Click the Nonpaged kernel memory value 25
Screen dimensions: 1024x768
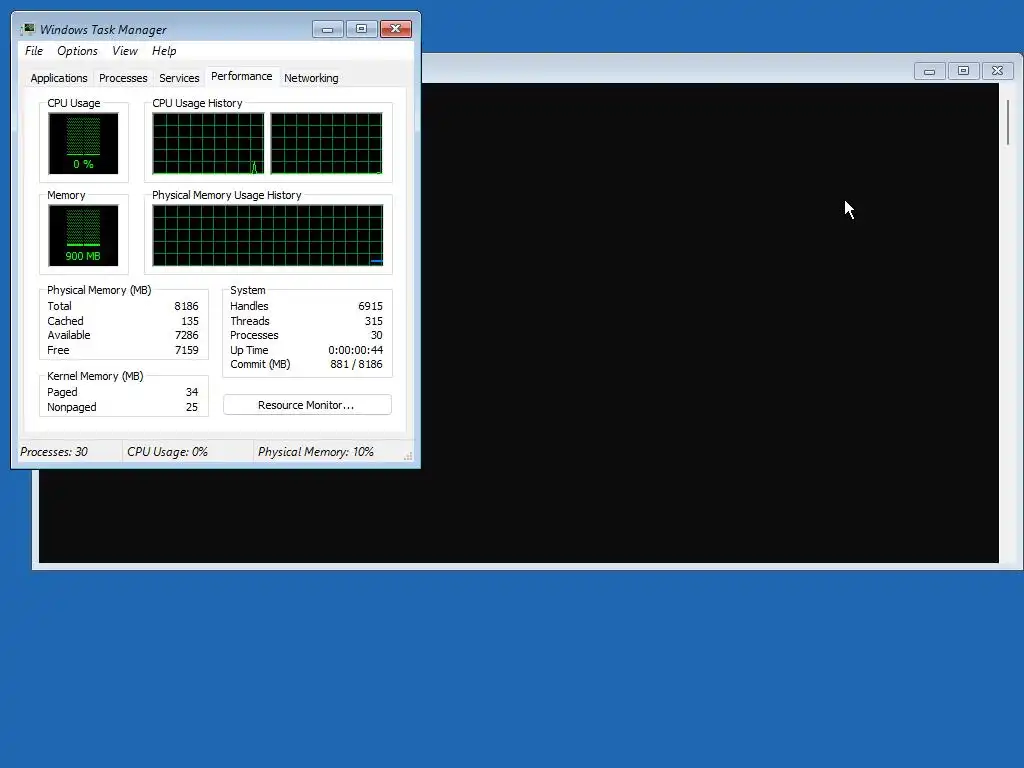tap(192, 408)
